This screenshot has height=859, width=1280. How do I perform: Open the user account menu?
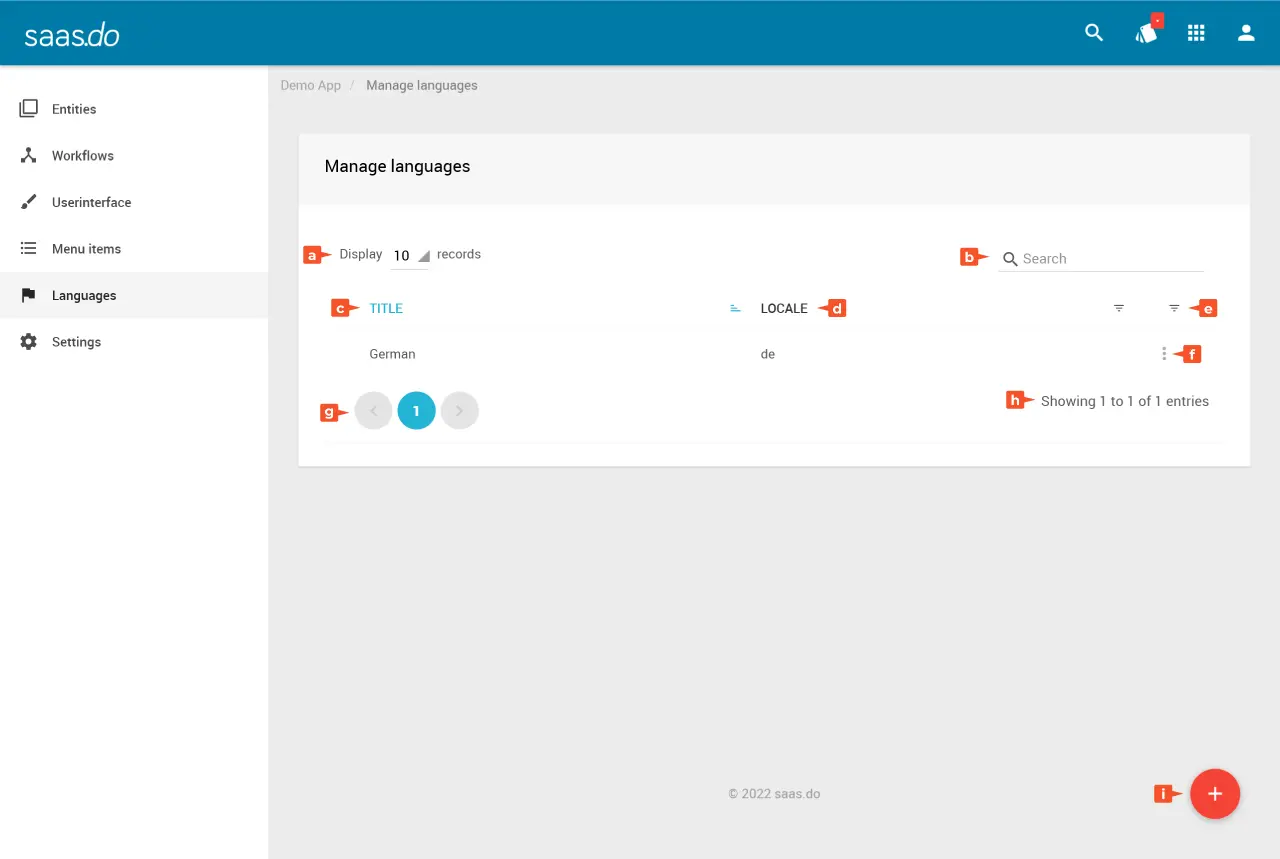(1246, 33)
